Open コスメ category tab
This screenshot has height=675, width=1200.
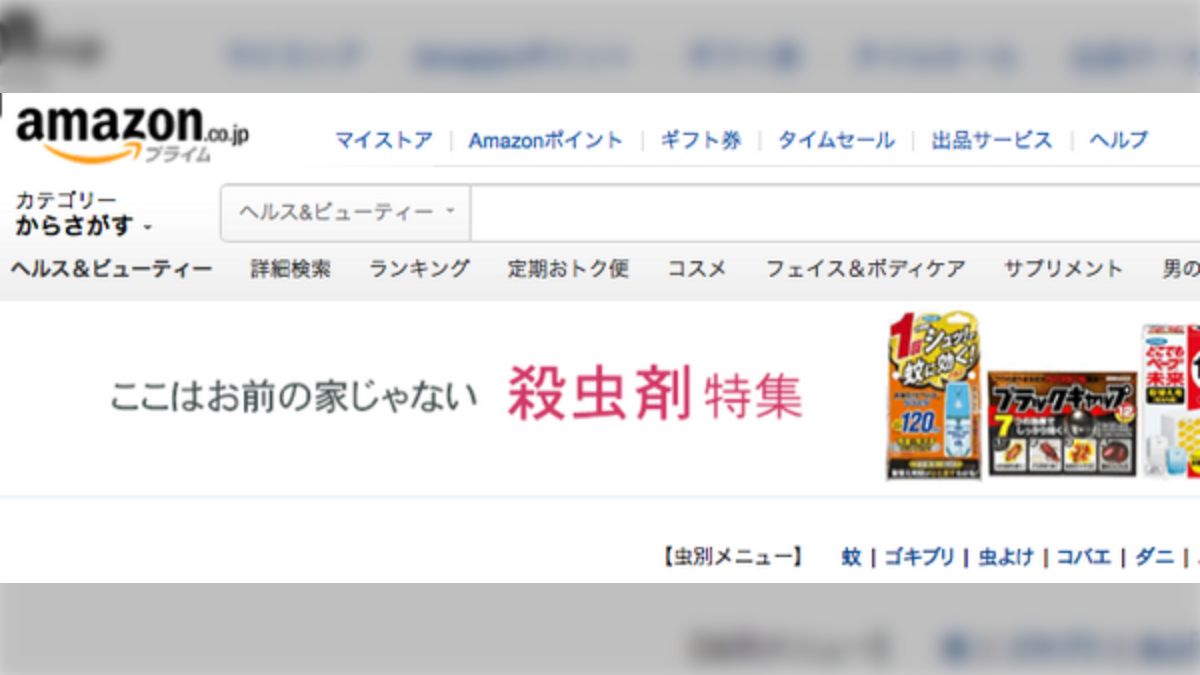(x=696, y=269)
